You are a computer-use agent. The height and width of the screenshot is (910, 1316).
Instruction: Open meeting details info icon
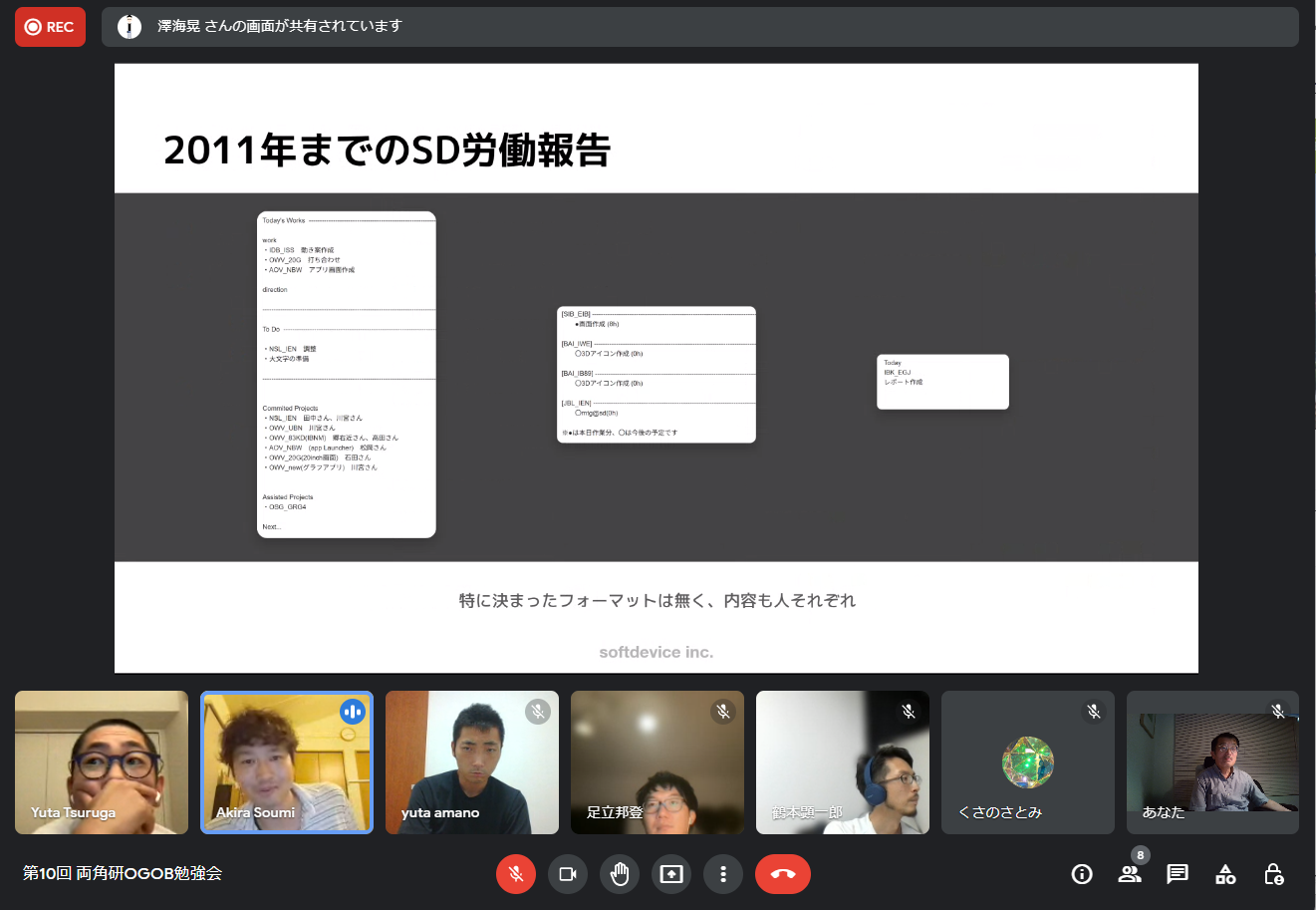pos(1081,874)
